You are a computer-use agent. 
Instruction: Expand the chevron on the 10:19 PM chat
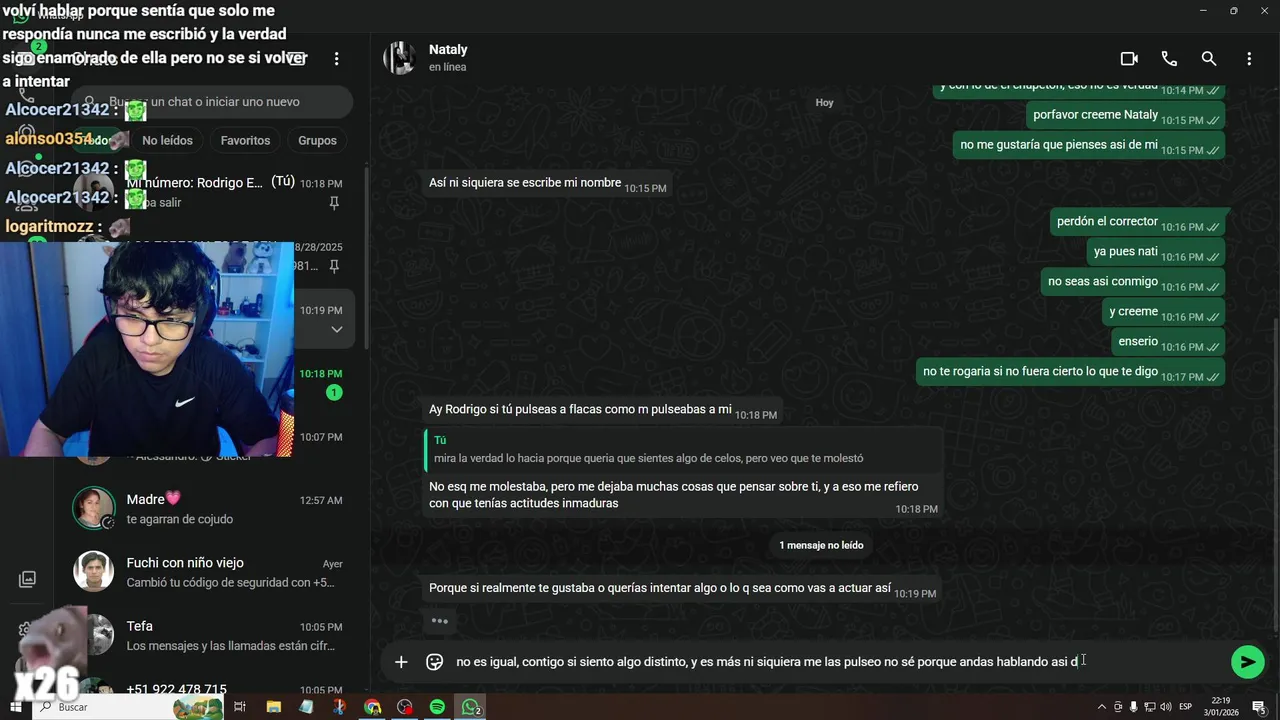click(337, 330)
